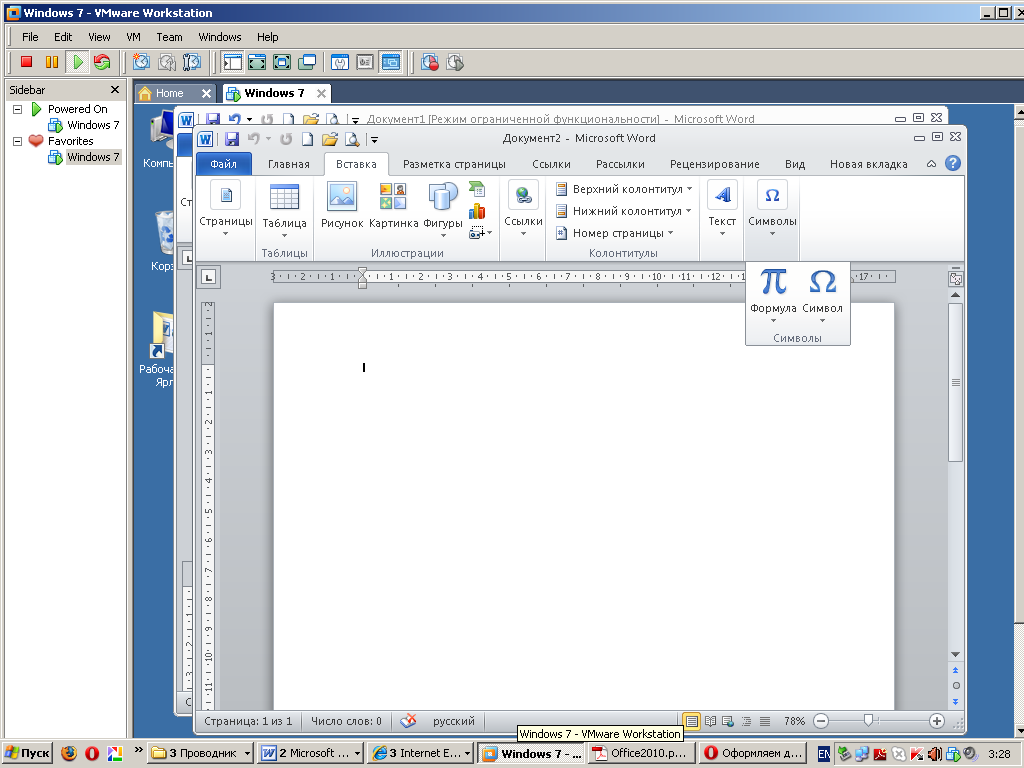
Task: Insert a picture via the Рисунок button
Action: (342, 205)
